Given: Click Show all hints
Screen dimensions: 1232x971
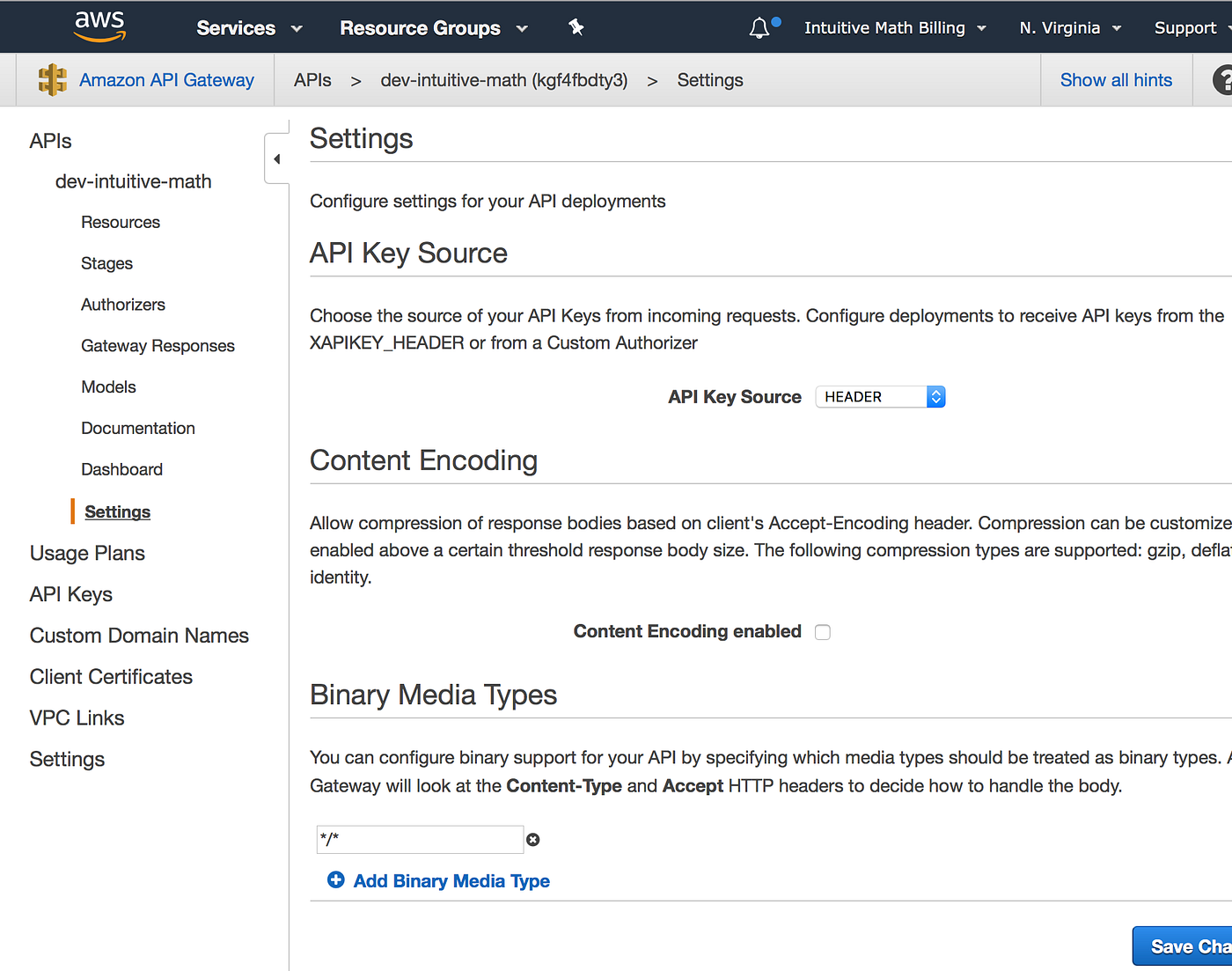Looking at the screenshot, I should point(1116,79).
